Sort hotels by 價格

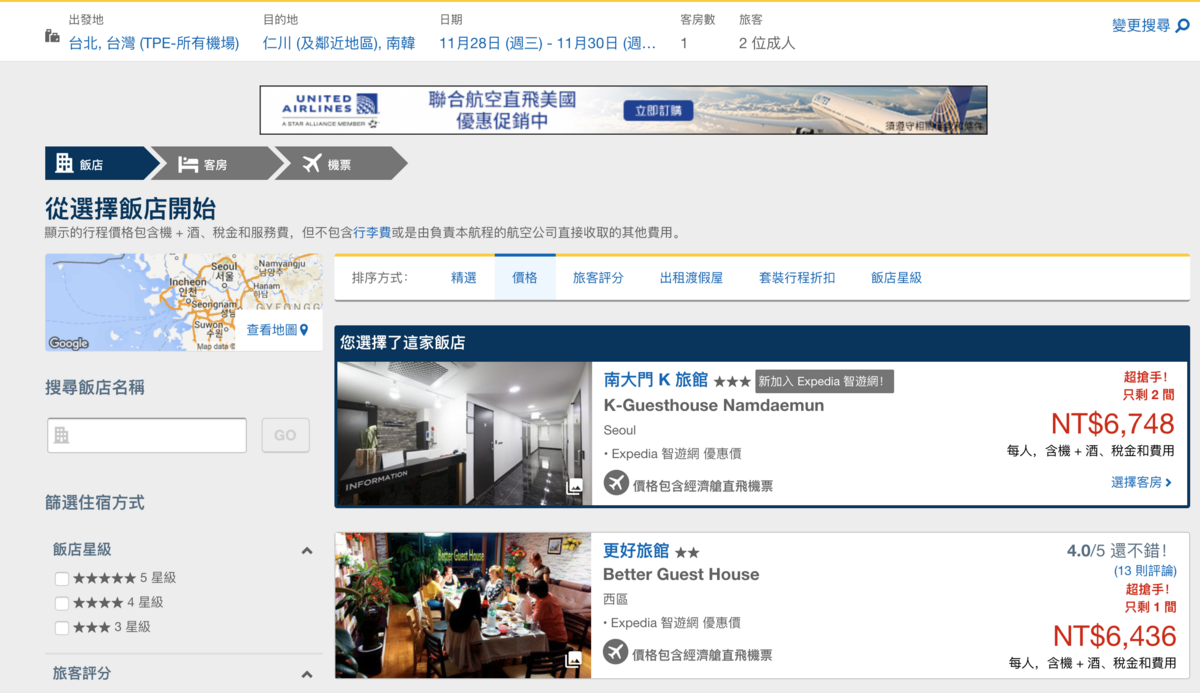pos(525,278)
